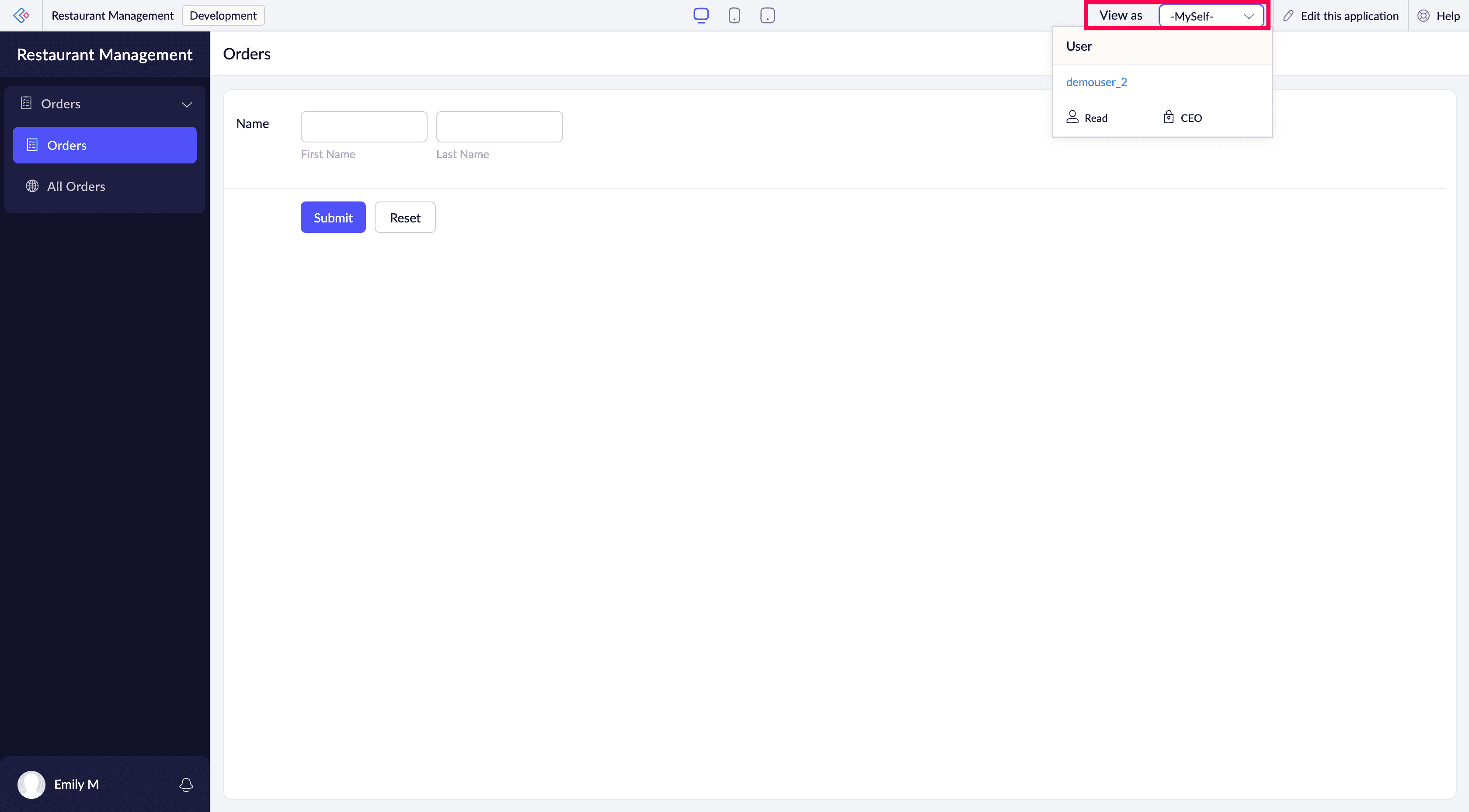Click the Submit button

333,217
